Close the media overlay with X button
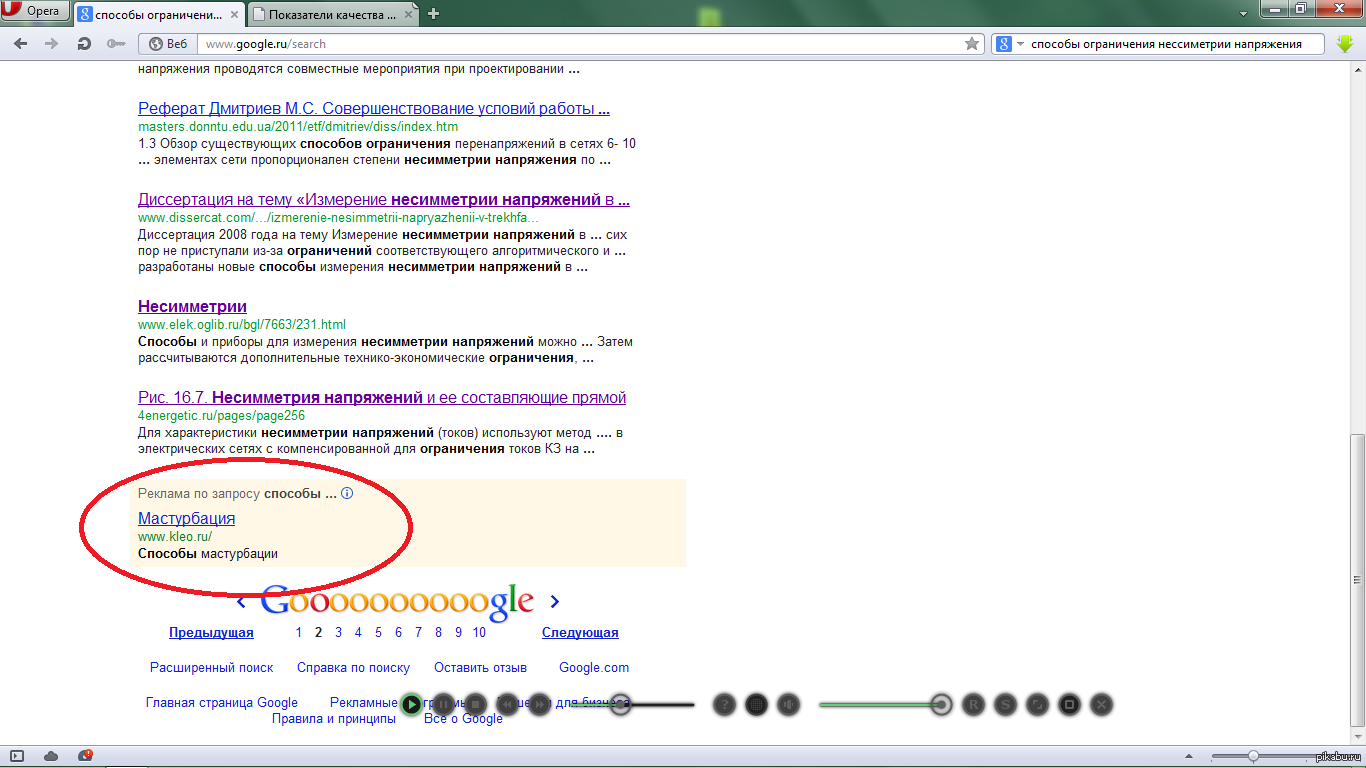The width and height of the screenshot is (1366, 768). pyautogui.click(x=1101, y=704)
